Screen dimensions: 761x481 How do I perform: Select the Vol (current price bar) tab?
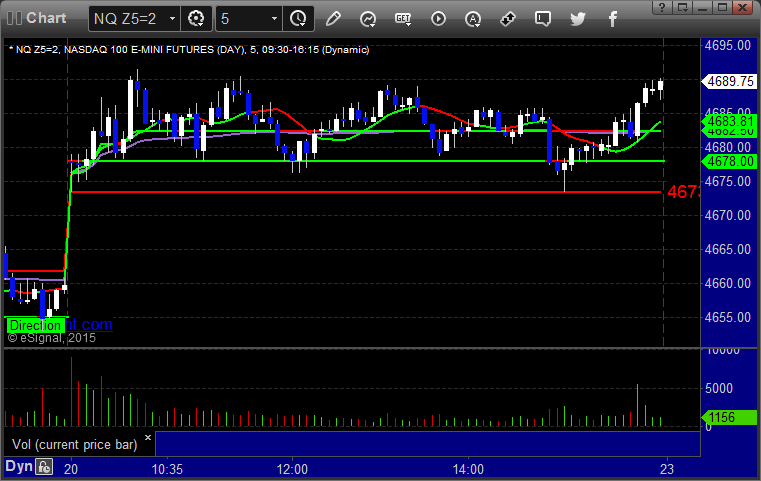pyautogui.click(x=72, y=442)
